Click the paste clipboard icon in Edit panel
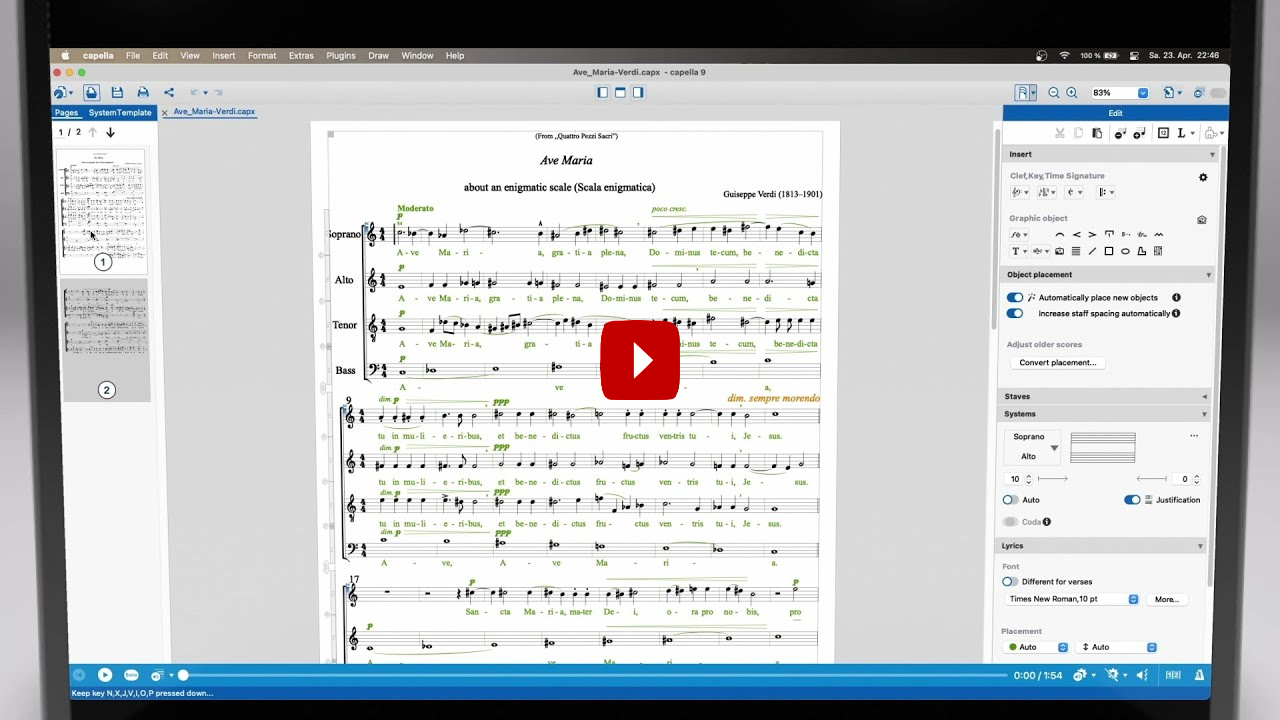 pyautogui.click(x=1097, y=133)
